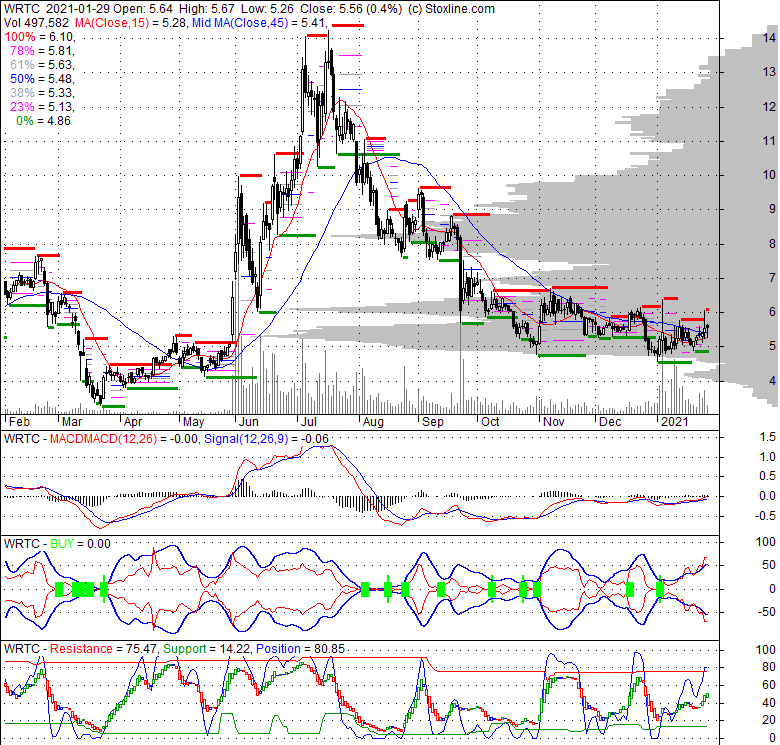This screenshot has height=745, width=780.
Task: Select the 0% = 4.86 level text
Action: 43,121
